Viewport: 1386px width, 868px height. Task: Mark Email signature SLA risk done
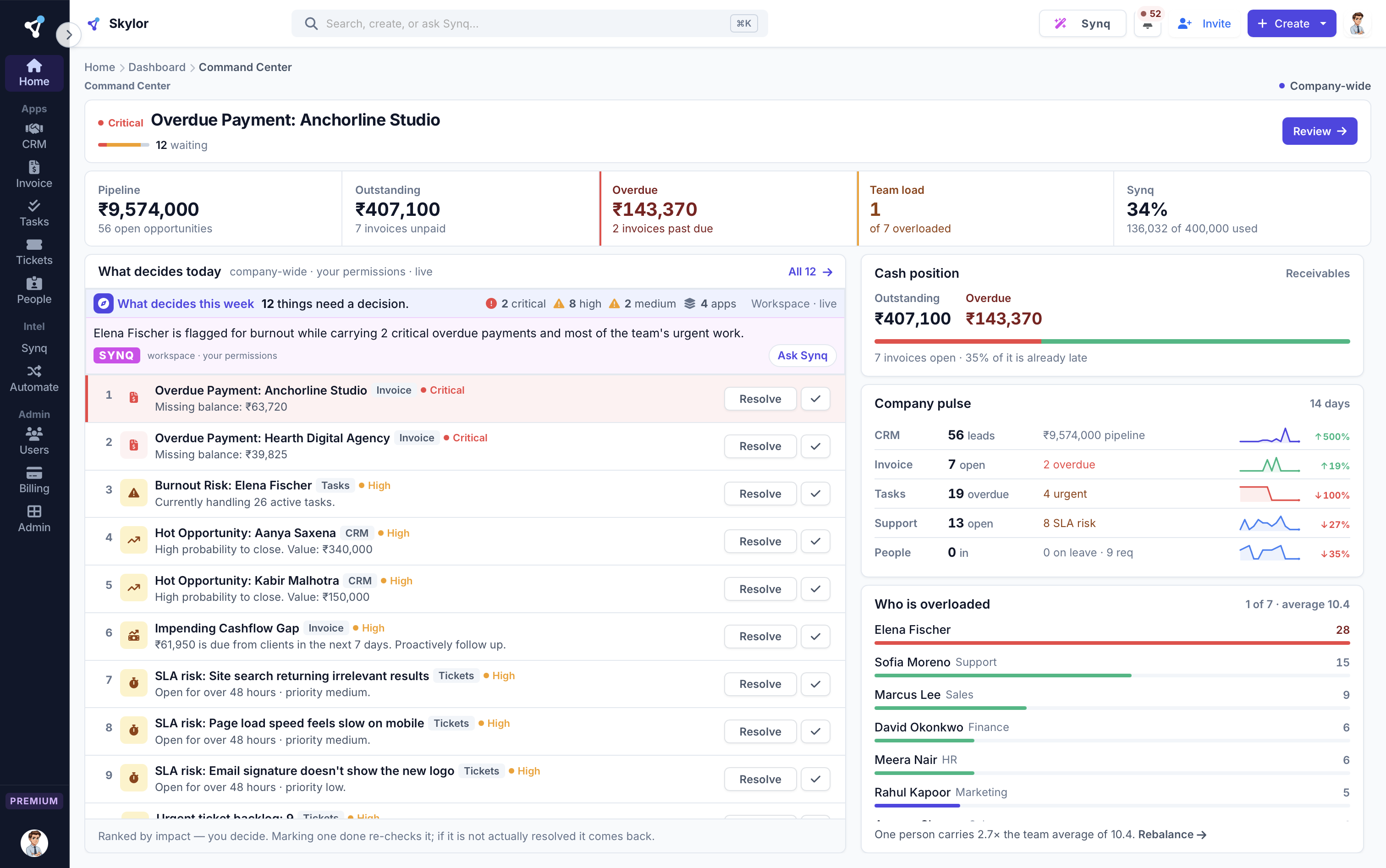pyautogui.click(x=815, y=779)
